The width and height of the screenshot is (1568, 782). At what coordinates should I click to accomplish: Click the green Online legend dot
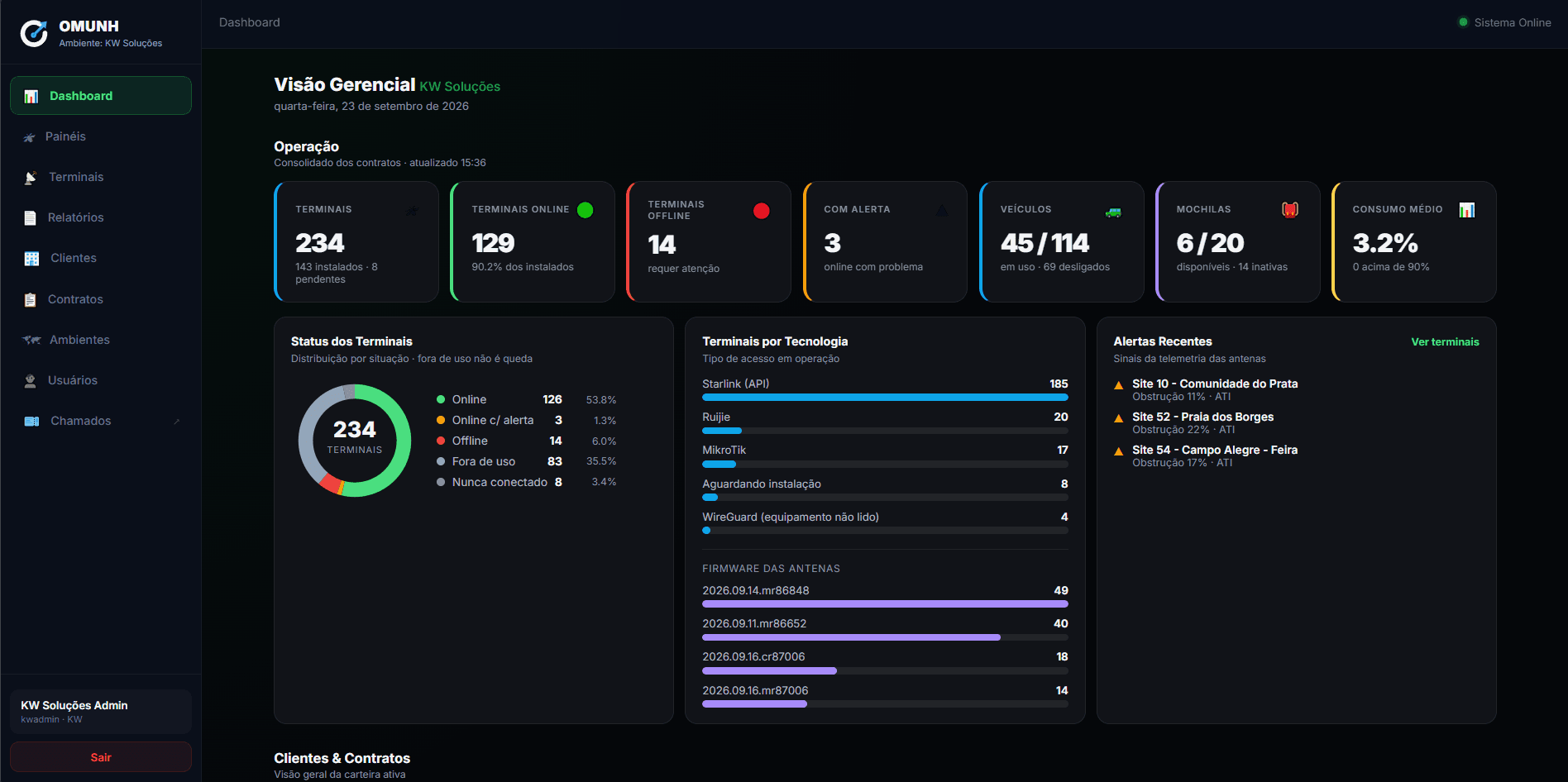[x=441, y=399]
